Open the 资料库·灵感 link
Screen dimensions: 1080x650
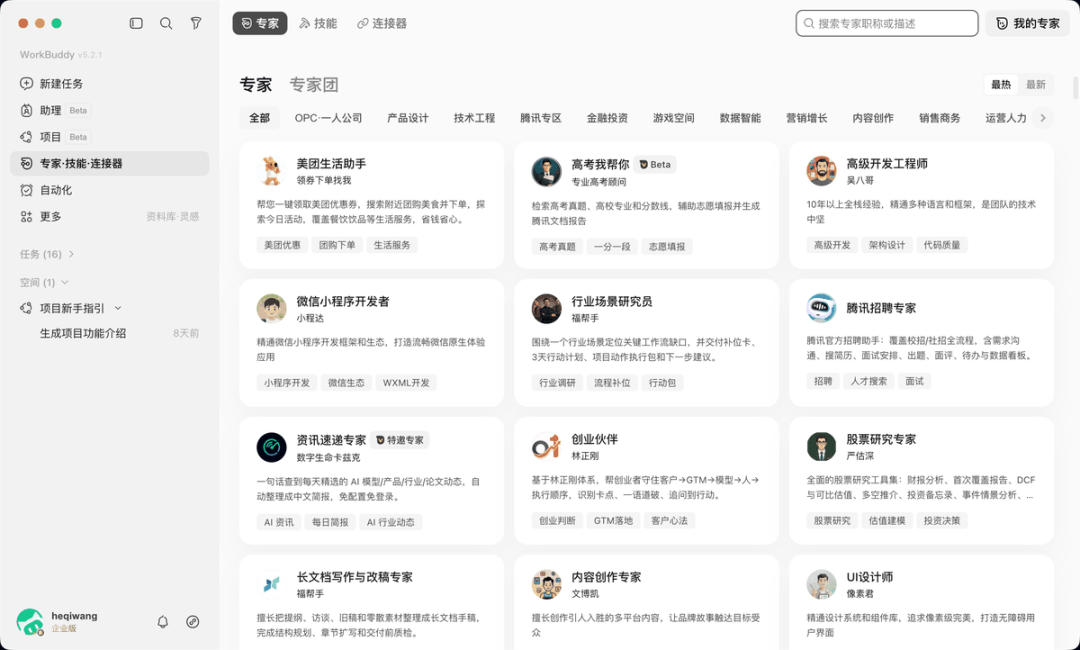(172, 216)
